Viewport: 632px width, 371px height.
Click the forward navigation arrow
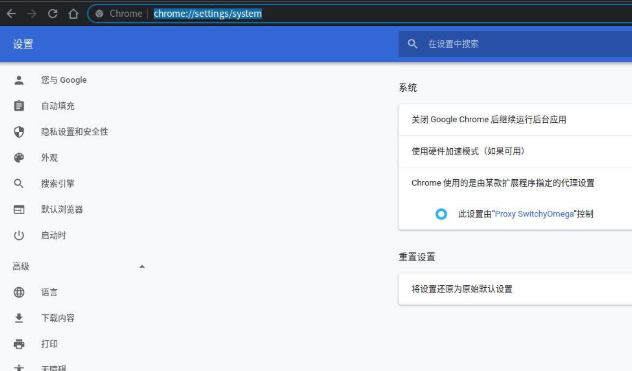point(32,14)
